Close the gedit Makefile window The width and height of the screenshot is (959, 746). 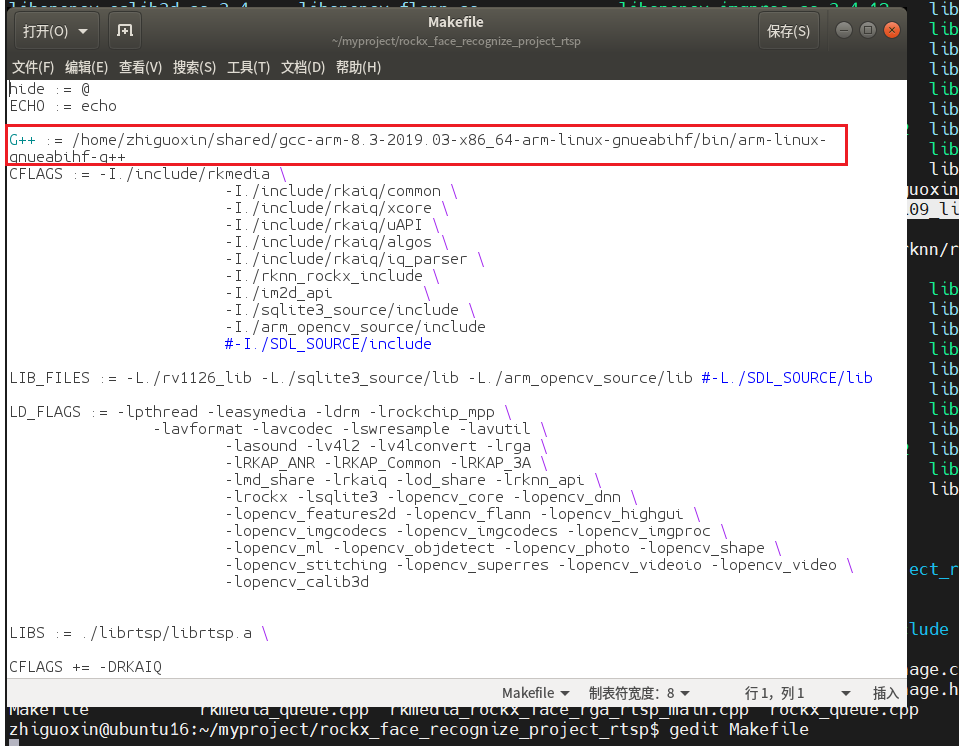point(892,30)
